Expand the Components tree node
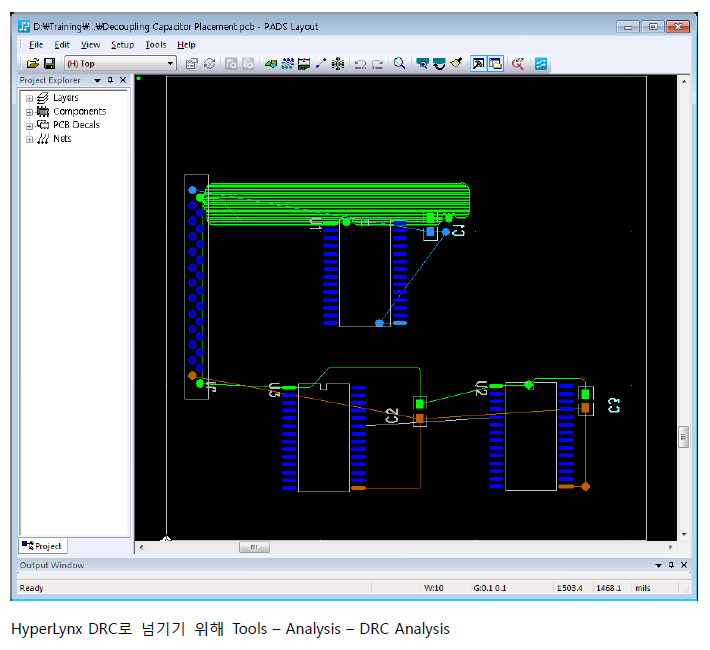This screenshot has width=710, height=650. tap(29, 112)
